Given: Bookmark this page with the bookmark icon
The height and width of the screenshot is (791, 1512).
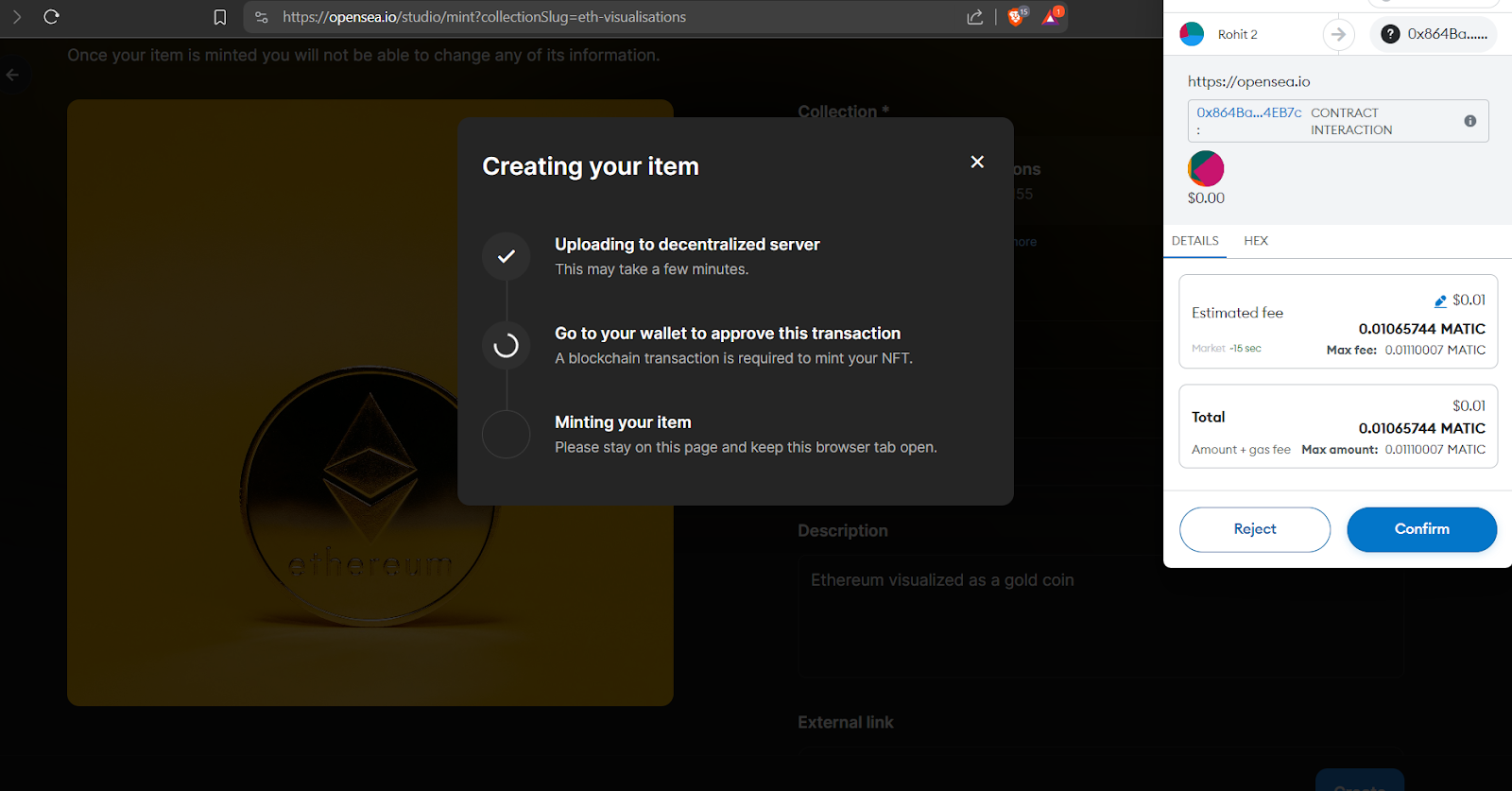Looking at the screenshot, I should click(x=219, y=17).
